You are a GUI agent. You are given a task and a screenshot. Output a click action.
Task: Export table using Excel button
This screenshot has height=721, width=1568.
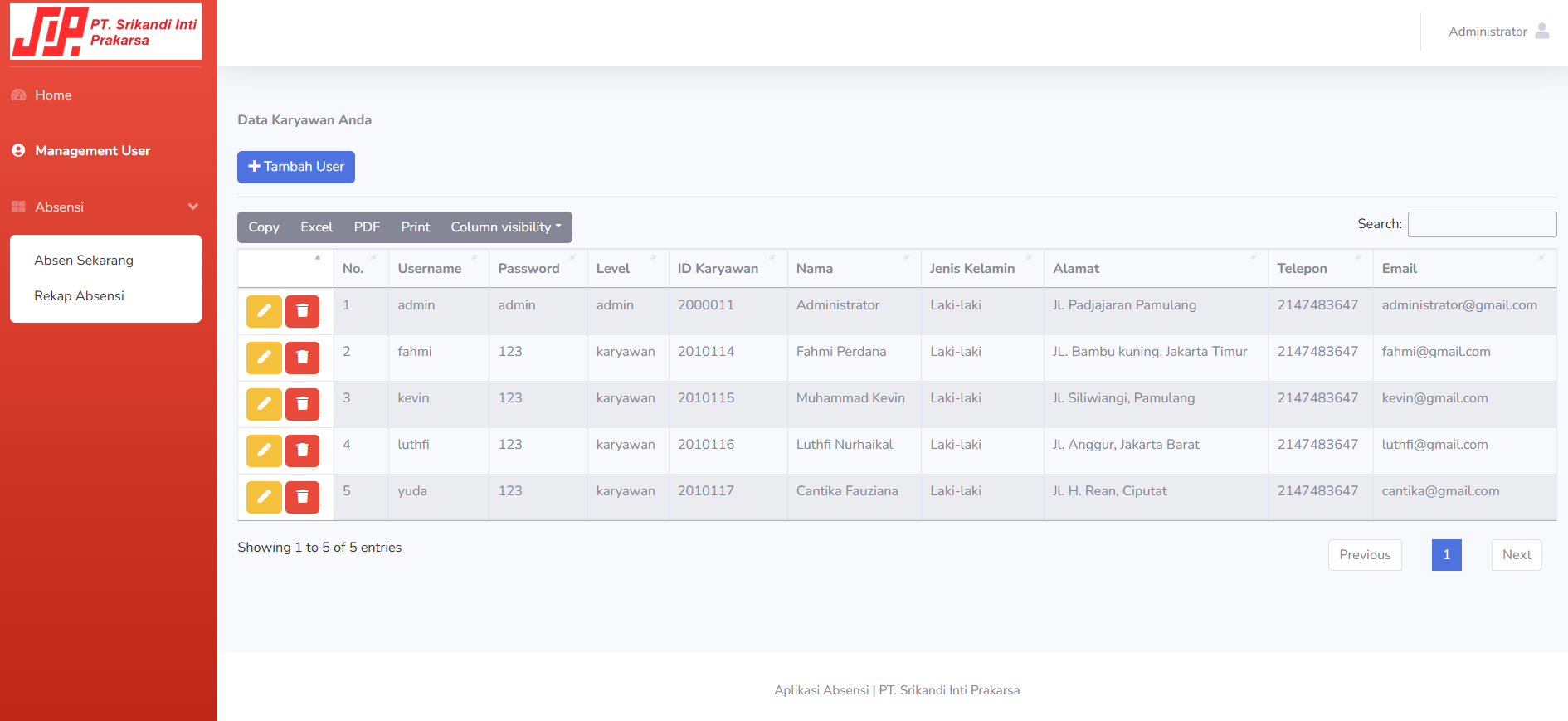click(316, 227)
